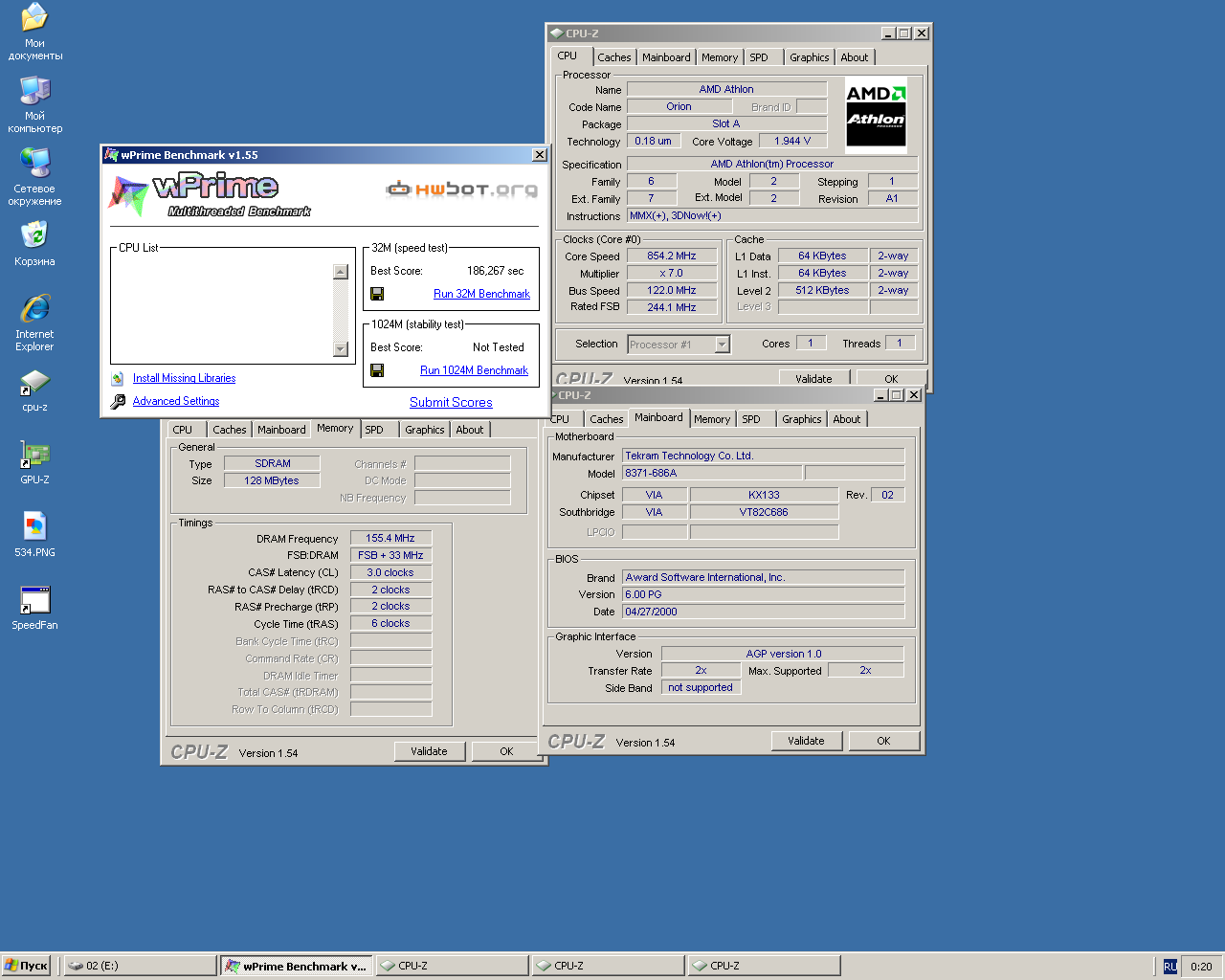Click the Advanced Settings wrench icon

tap(118, 402)
